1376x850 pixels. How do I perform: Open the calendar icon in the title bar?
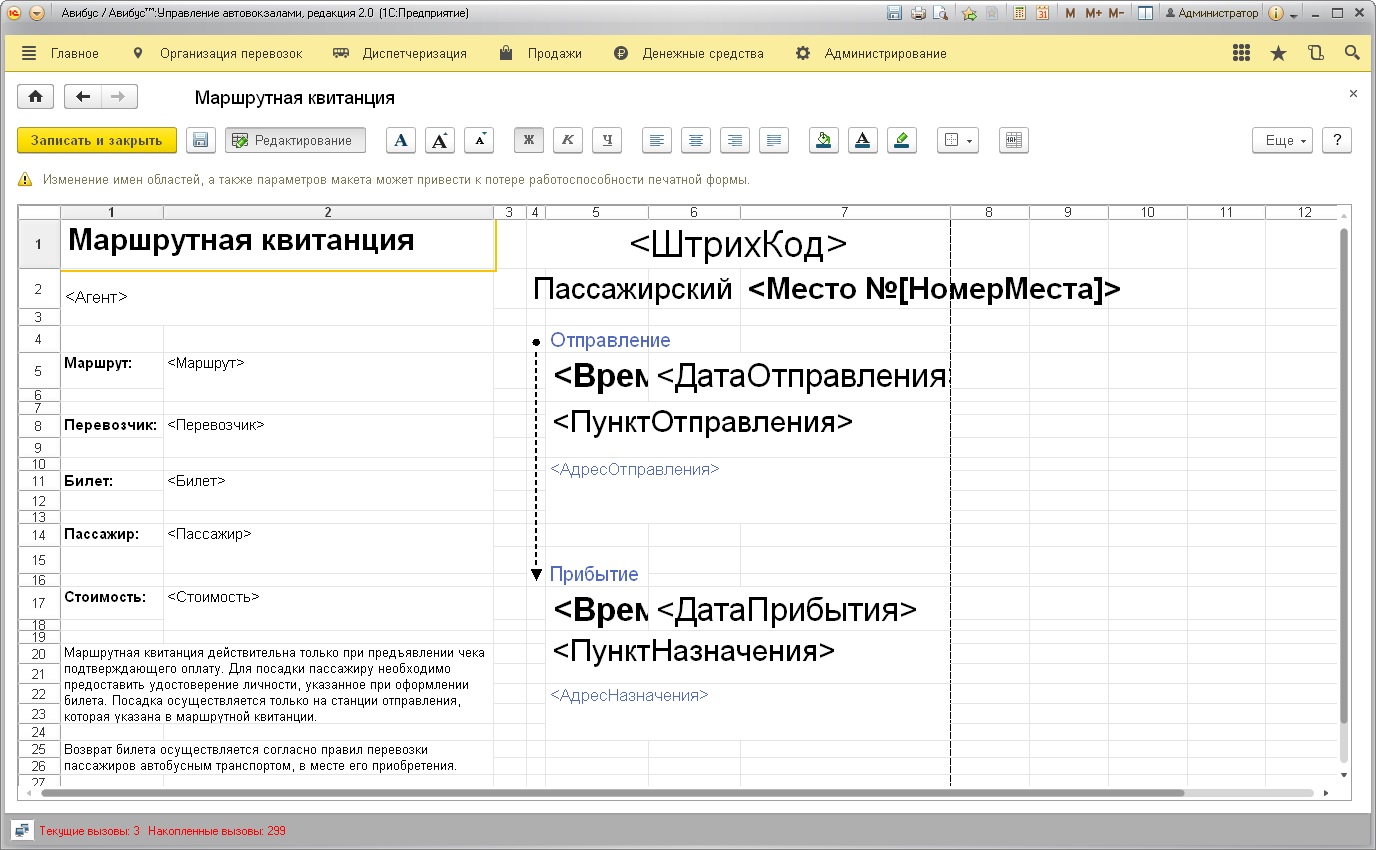click(x=1041, y=14)
